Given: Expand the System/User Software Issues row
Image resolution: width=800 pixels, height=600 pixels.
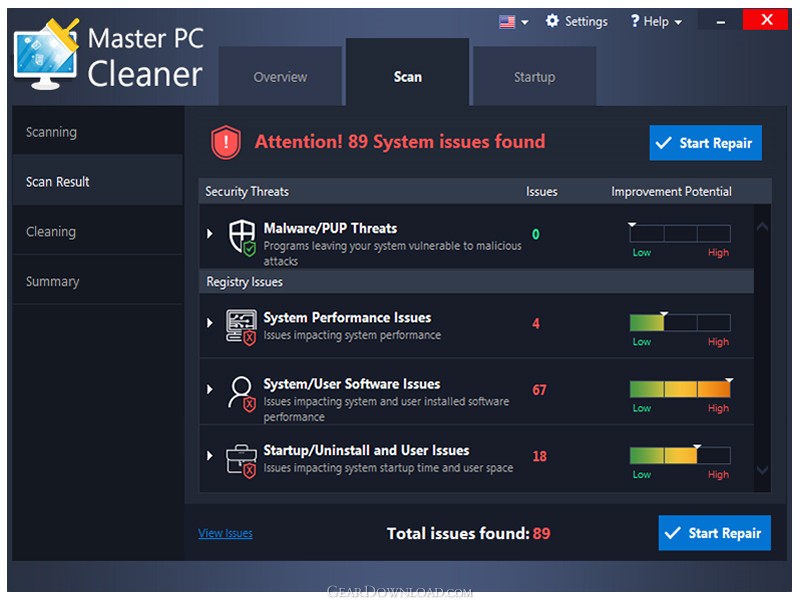Looking at the screenshot, I should 210,389.
